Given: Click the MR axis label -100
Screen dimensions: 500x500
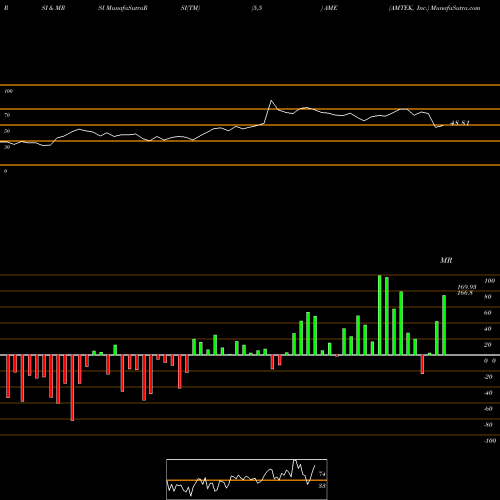Looking at the screenshot, I should (490, 441).
